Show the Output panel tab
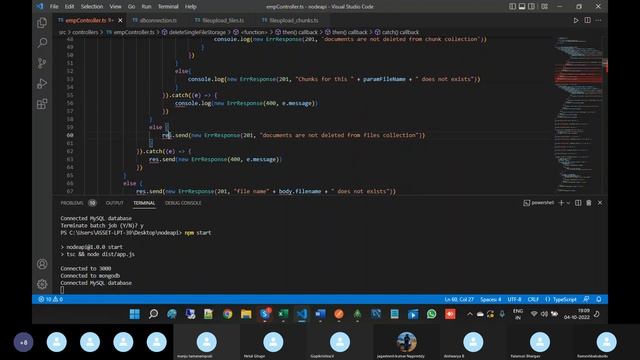 coord(114,203)
